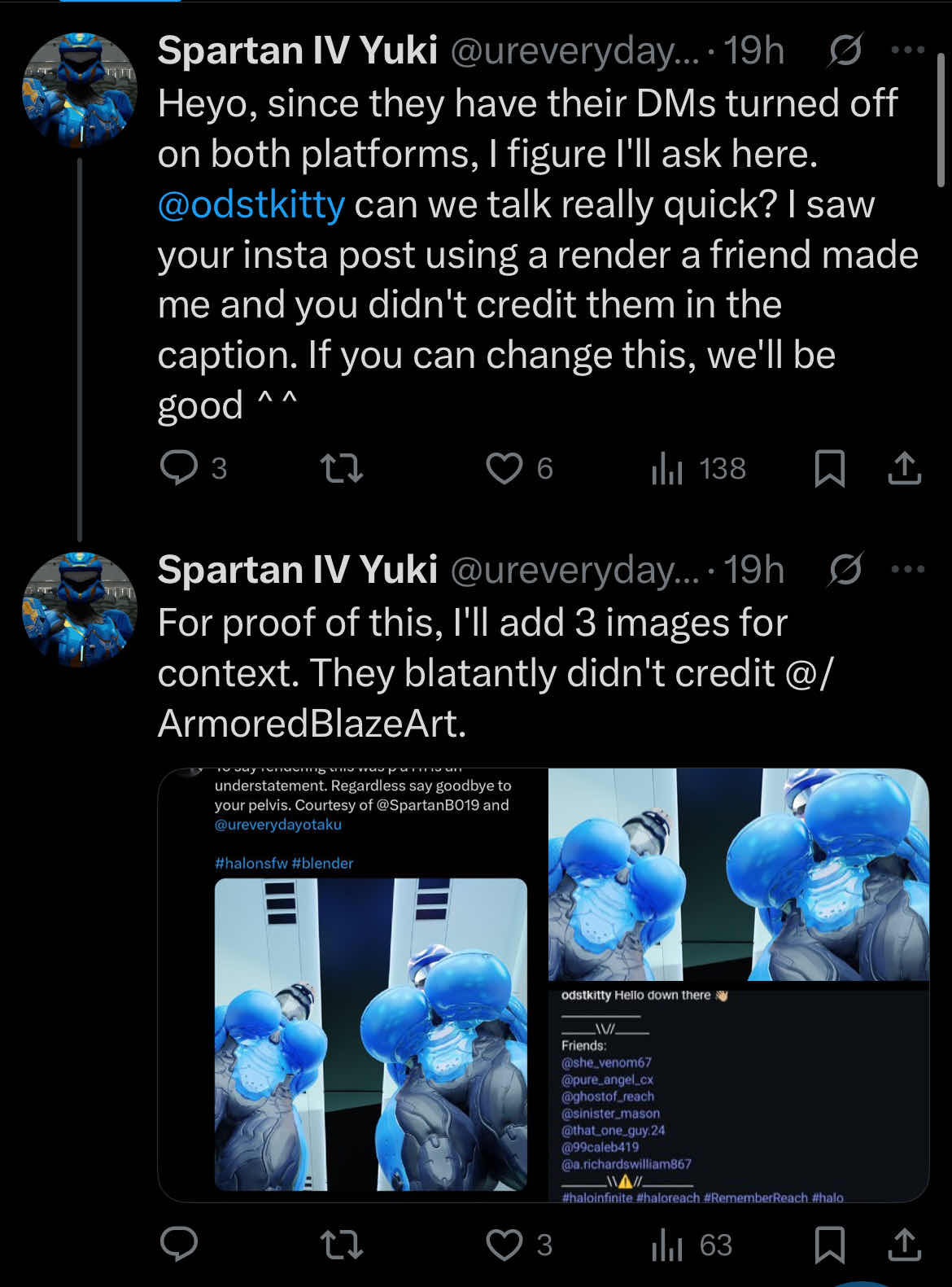The height and width of the screenshot is (1287, 952).
Task: Open Spartan IV Yuki's avatar on first tweet
Action: tap(79, 90)
